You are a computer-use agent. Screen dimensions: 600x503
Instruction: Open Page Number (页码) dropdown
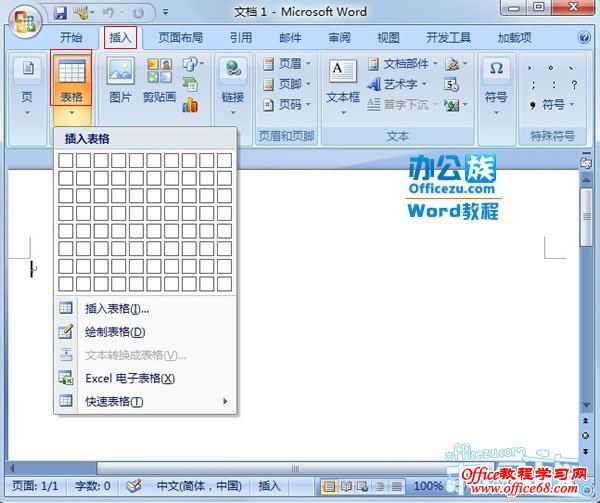point(287,104)
